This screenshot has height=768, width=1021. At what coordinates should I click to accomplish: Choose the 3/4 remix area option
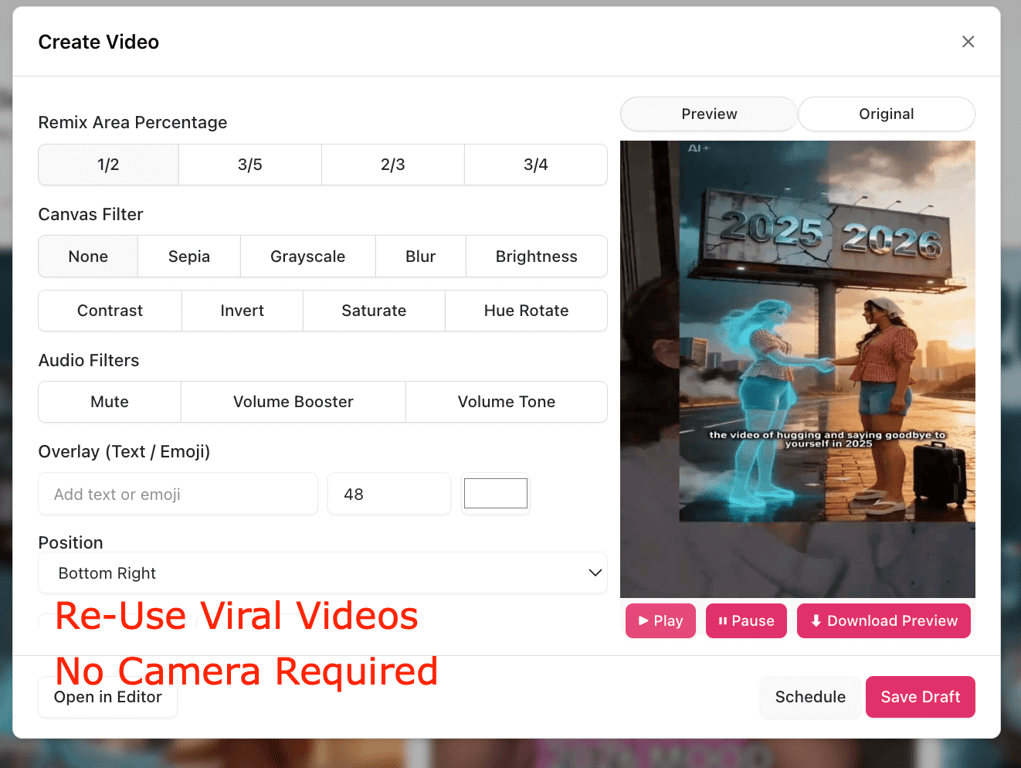point(536,165)
